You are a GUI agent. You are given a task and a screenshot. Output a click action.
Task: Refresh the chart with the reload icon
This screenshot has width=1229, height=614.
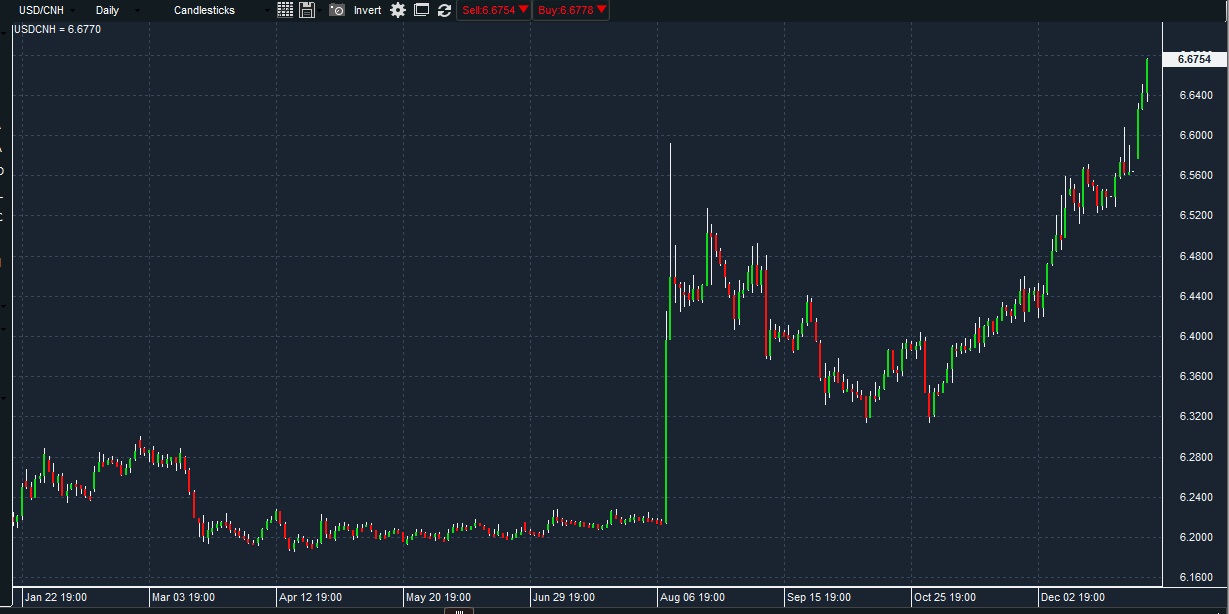click(x=444, y=10)
